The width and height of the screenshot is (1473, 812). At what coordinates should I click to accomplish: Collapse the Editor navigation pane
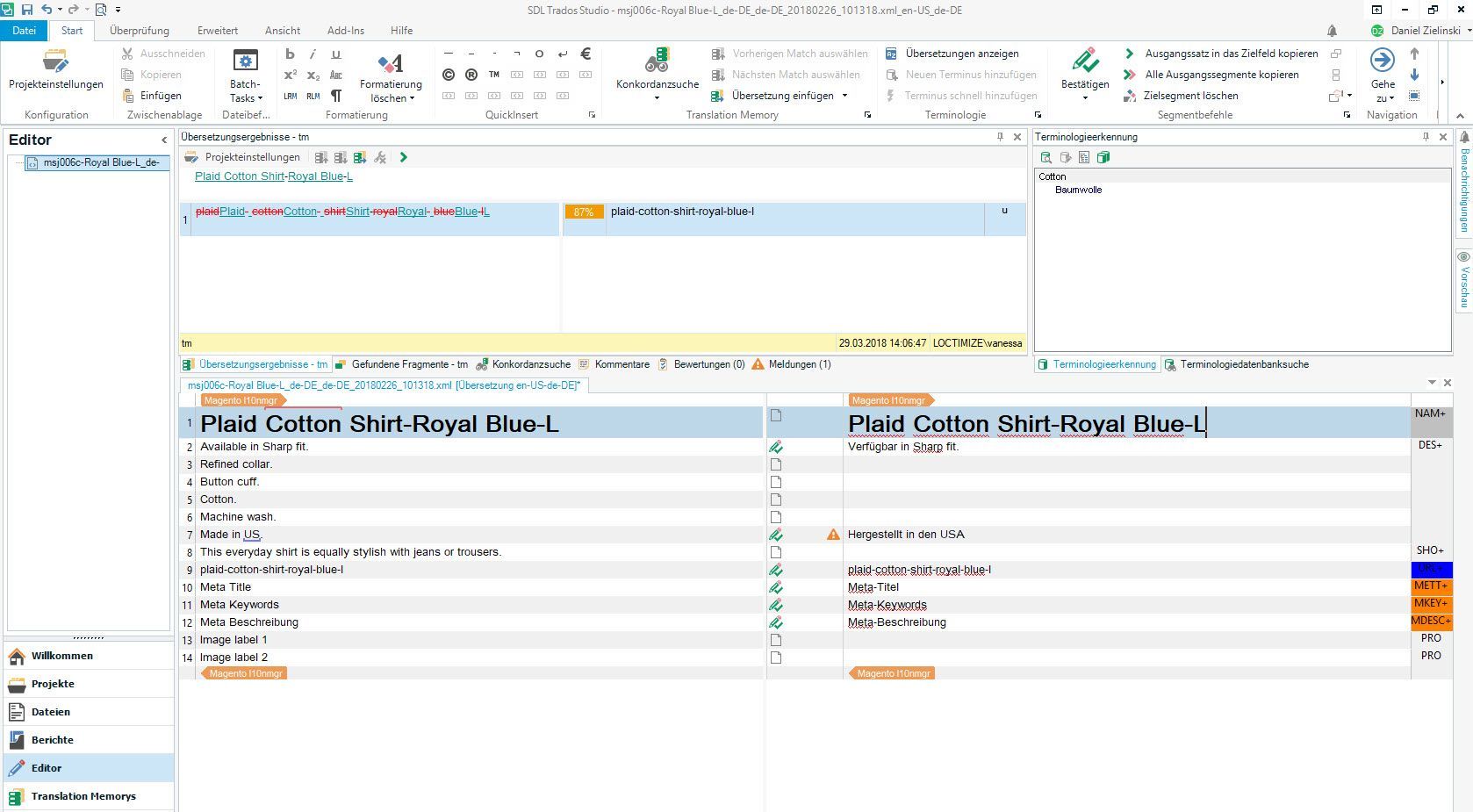coord(164,140)
